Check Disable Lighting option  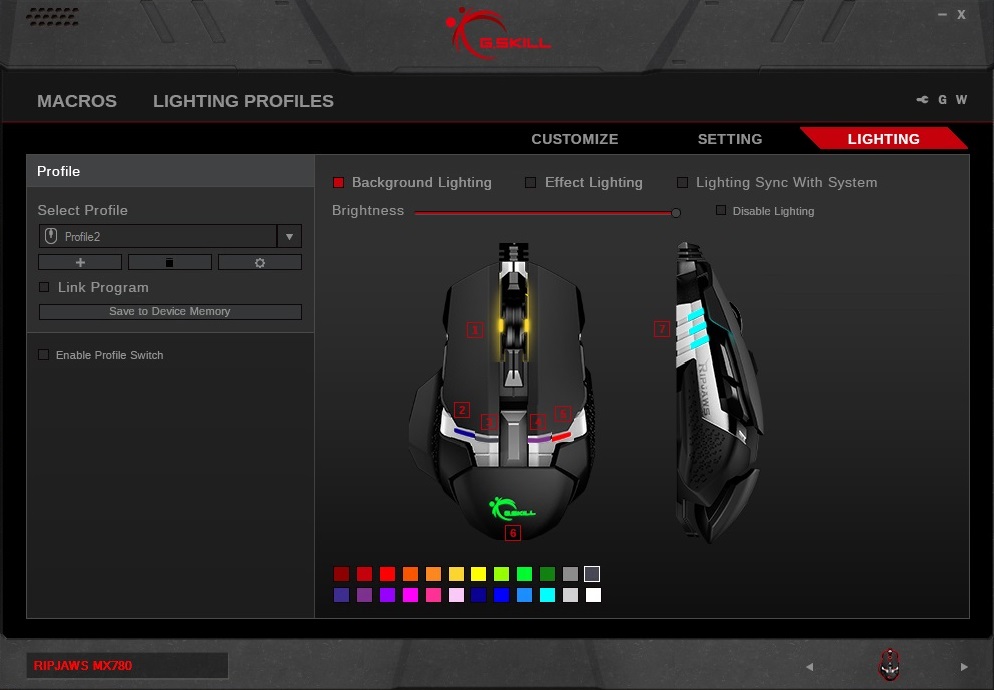tap(721, 210)
